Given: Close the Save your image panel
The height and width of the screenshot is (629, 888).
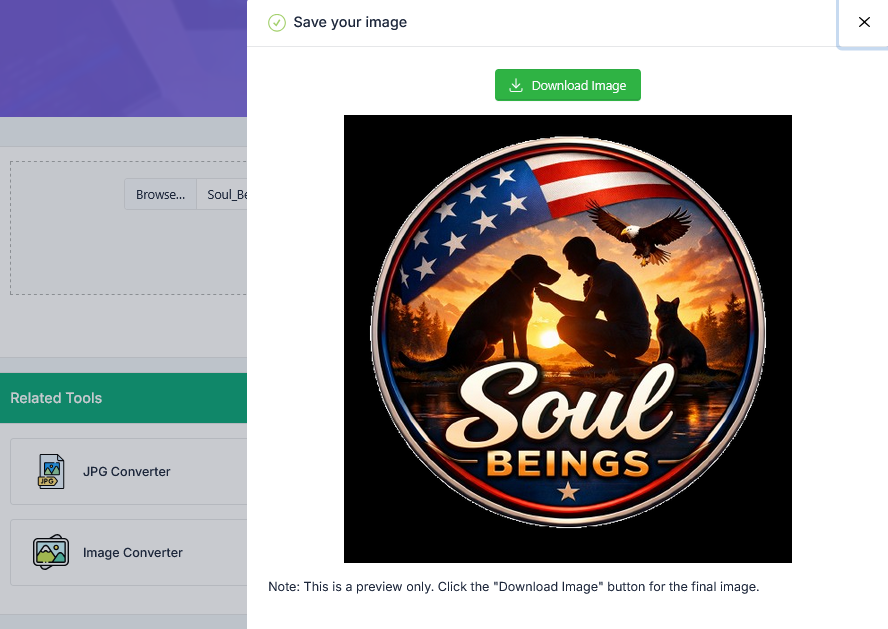Looking at the screenshot, I should pyautogui.click(x=864, y=22).
